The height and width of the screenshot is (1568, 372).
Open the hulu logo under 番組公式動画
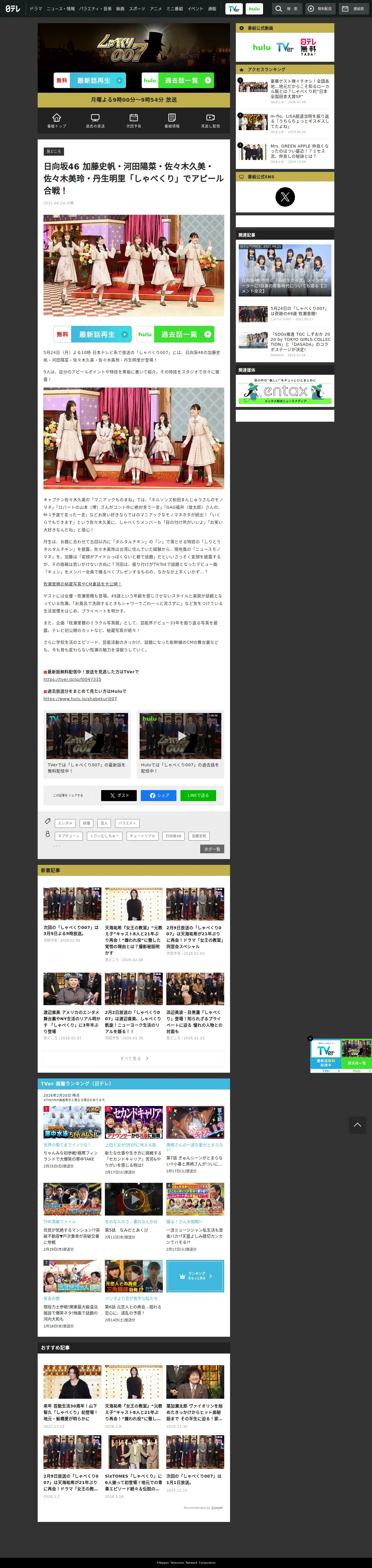point(262,47)
